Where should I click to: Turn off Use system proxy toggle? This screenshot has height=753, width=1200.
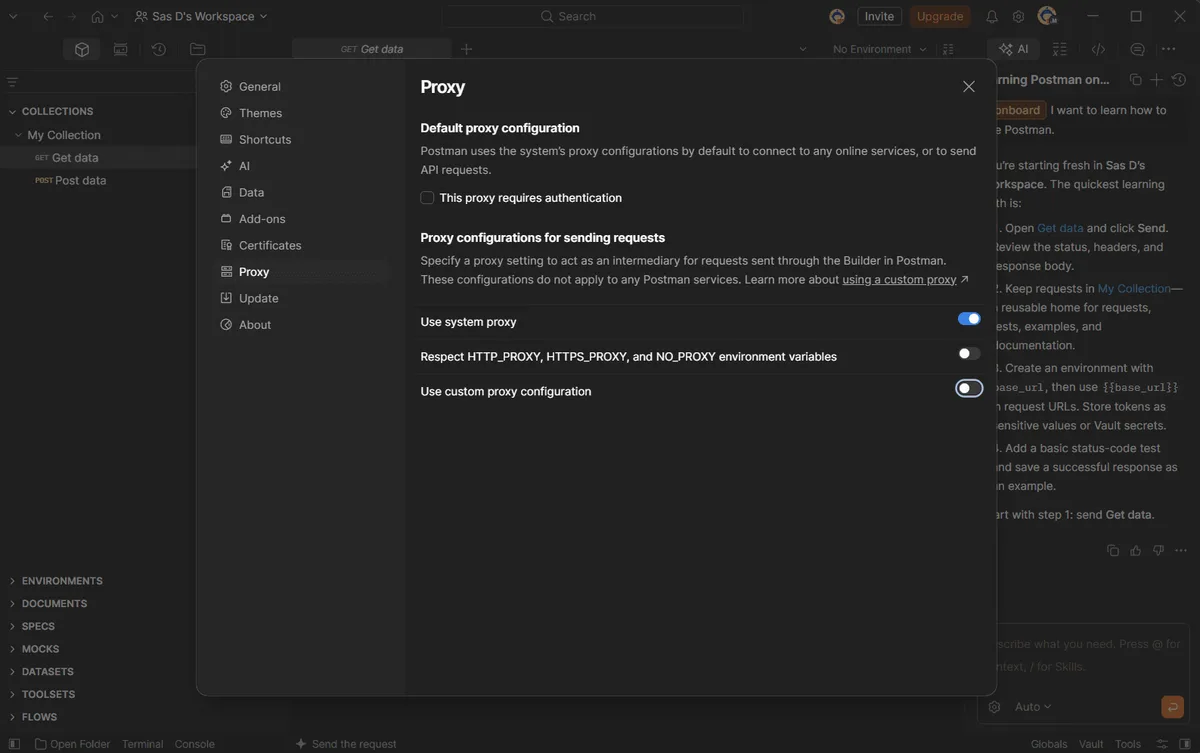point(969,319)
